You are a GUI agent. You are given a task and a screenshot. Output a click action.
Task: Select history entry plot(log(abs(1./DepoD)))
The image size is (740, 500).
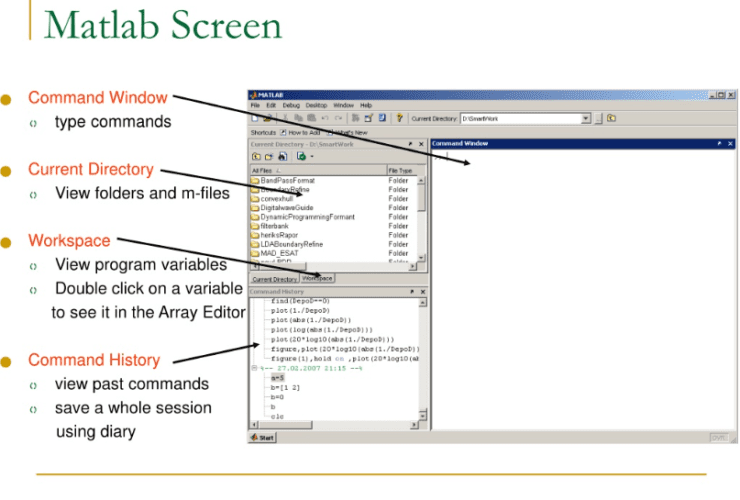pos(322,330)
